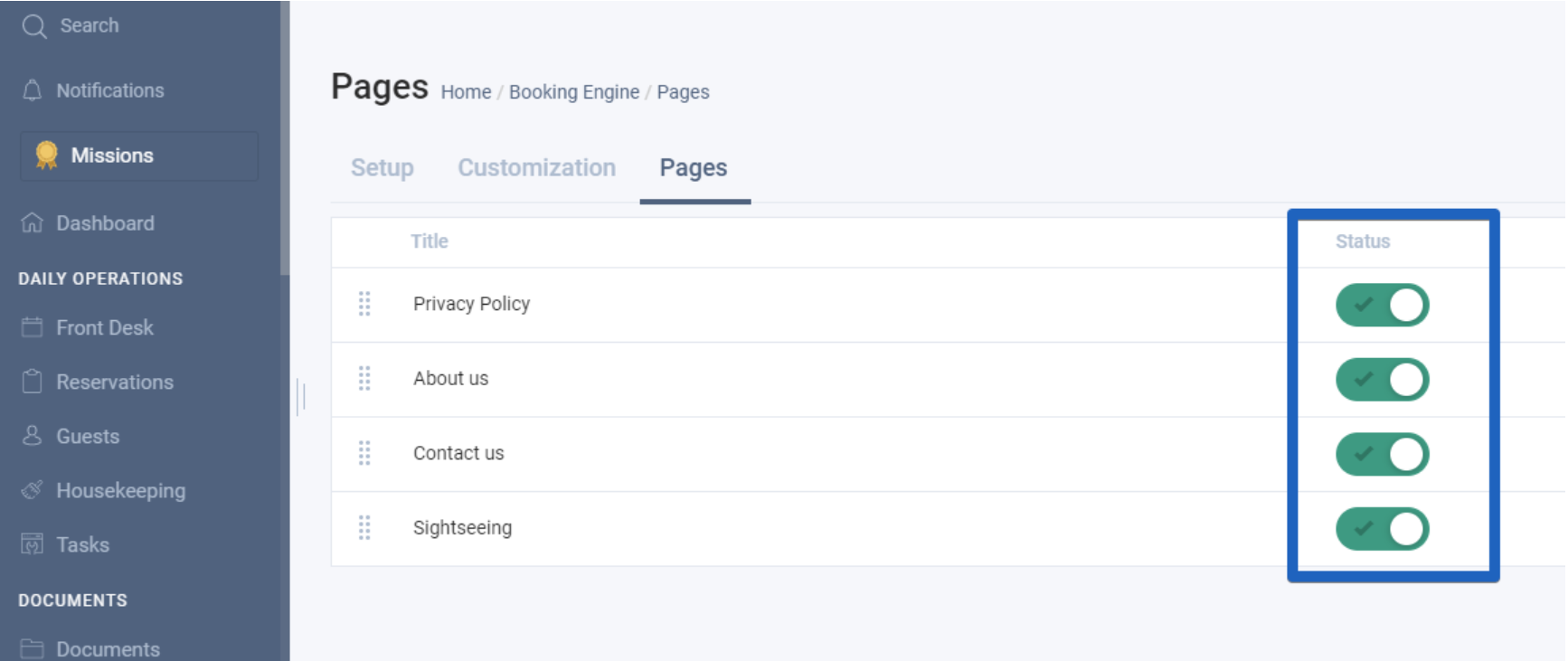Open the Setup tab
The width and height of the screenshot is (1568, 661).
383,168
